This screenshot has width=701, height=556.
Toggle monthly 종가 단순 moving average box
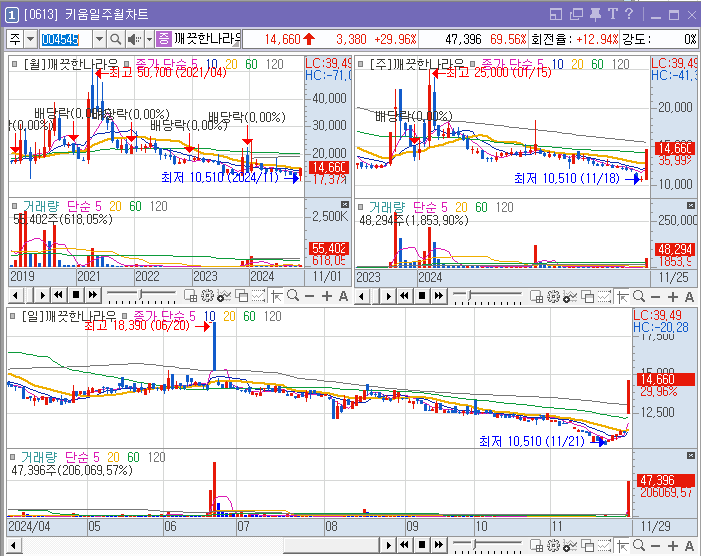[x=127, y=64]
